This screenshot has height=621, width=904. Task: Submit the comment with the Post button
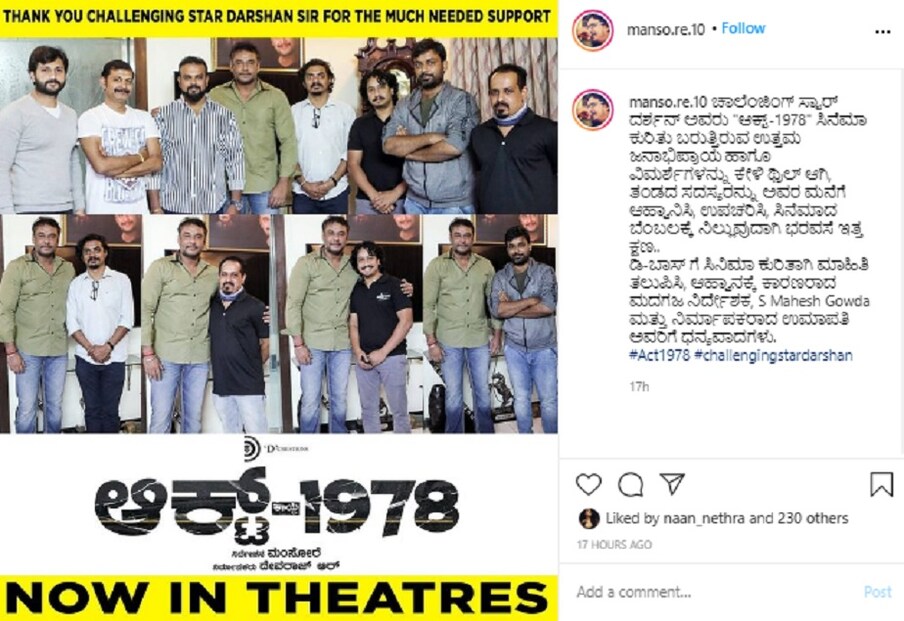[x=877, y=592]
